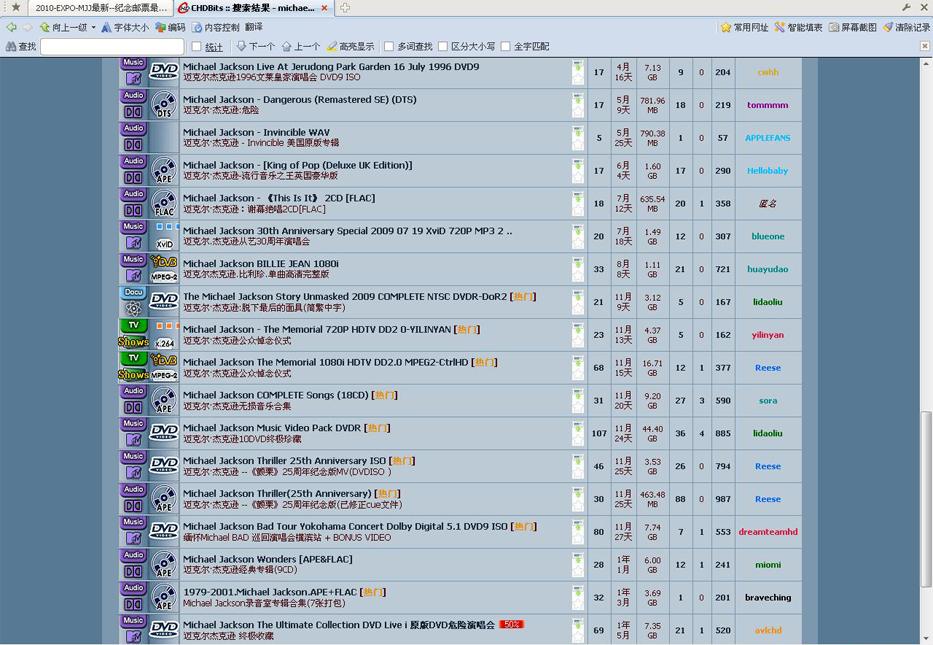933x645 pixels.
Task: Click 清除记录 clear history
Action: 906,27
